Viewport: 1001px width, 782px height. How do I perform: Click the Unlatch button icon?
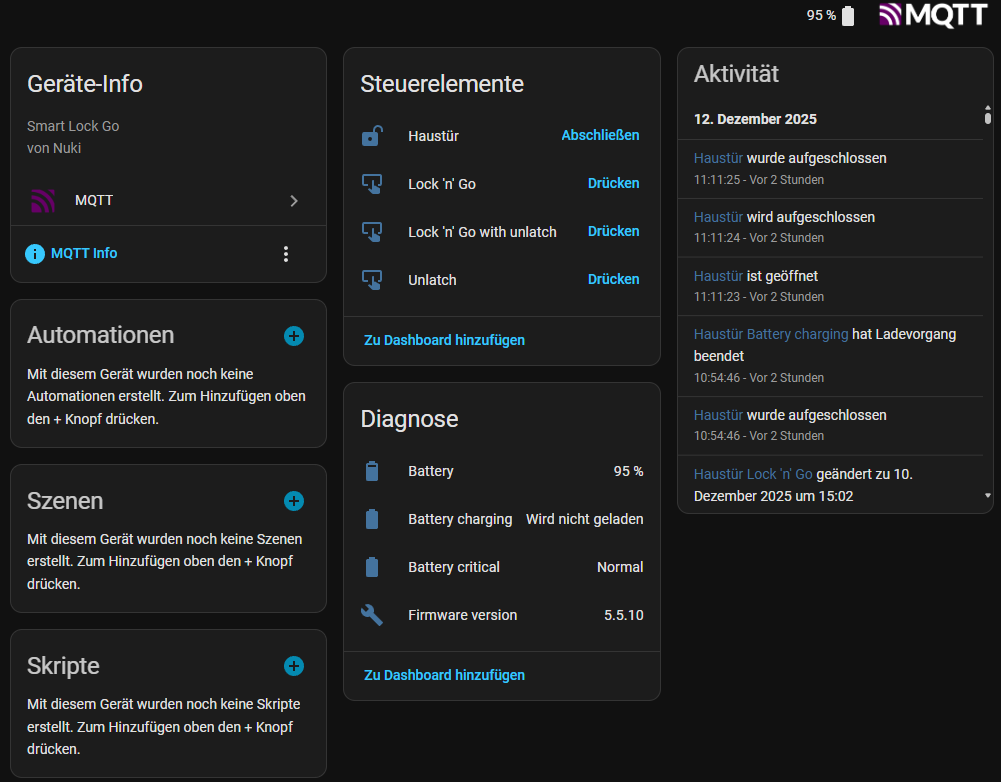coord(372,280)
